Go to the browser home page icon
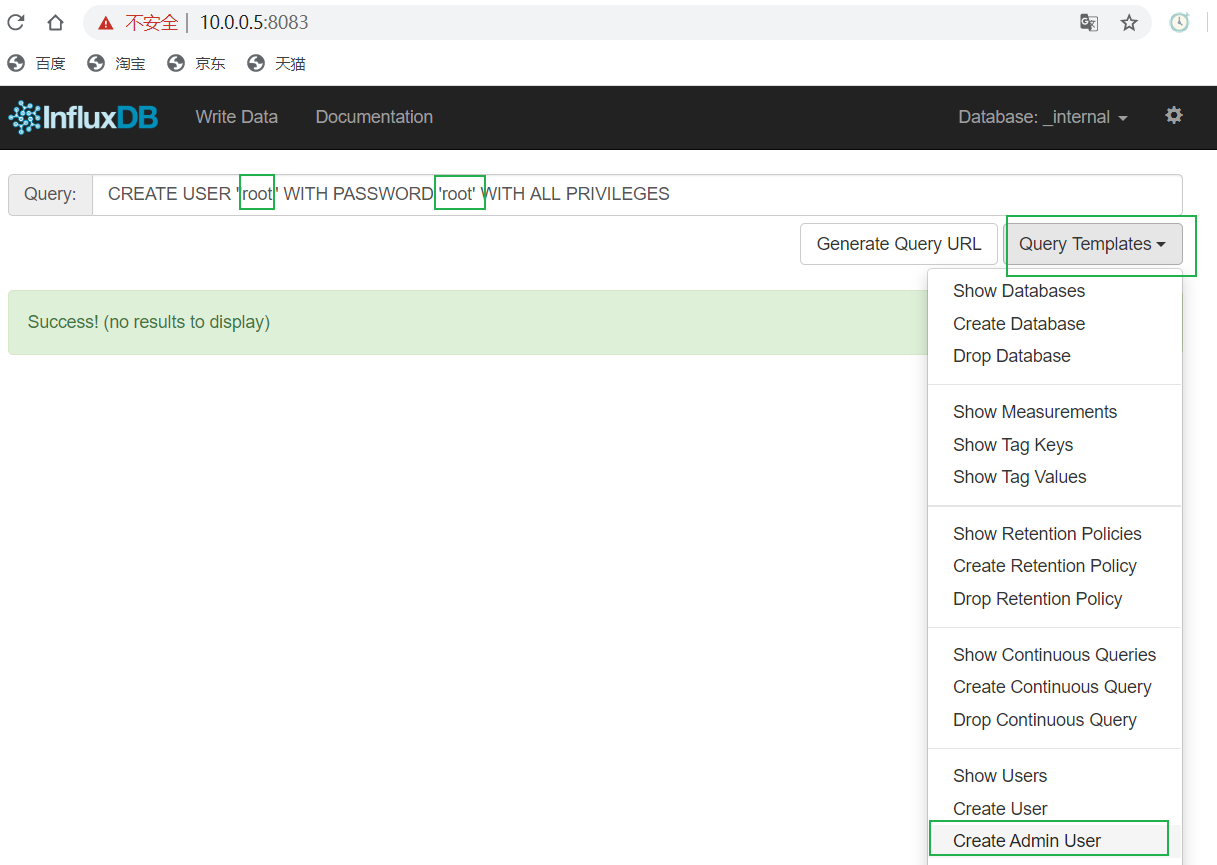Screen dimensions: 1217x865 [x=55, y=22]
